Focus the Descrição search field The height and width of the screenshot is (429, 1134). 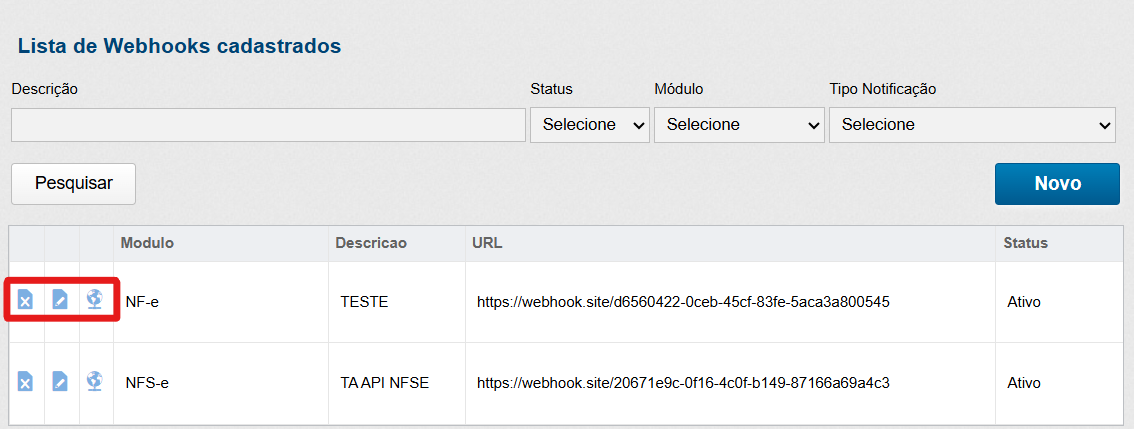coord(268,125)
